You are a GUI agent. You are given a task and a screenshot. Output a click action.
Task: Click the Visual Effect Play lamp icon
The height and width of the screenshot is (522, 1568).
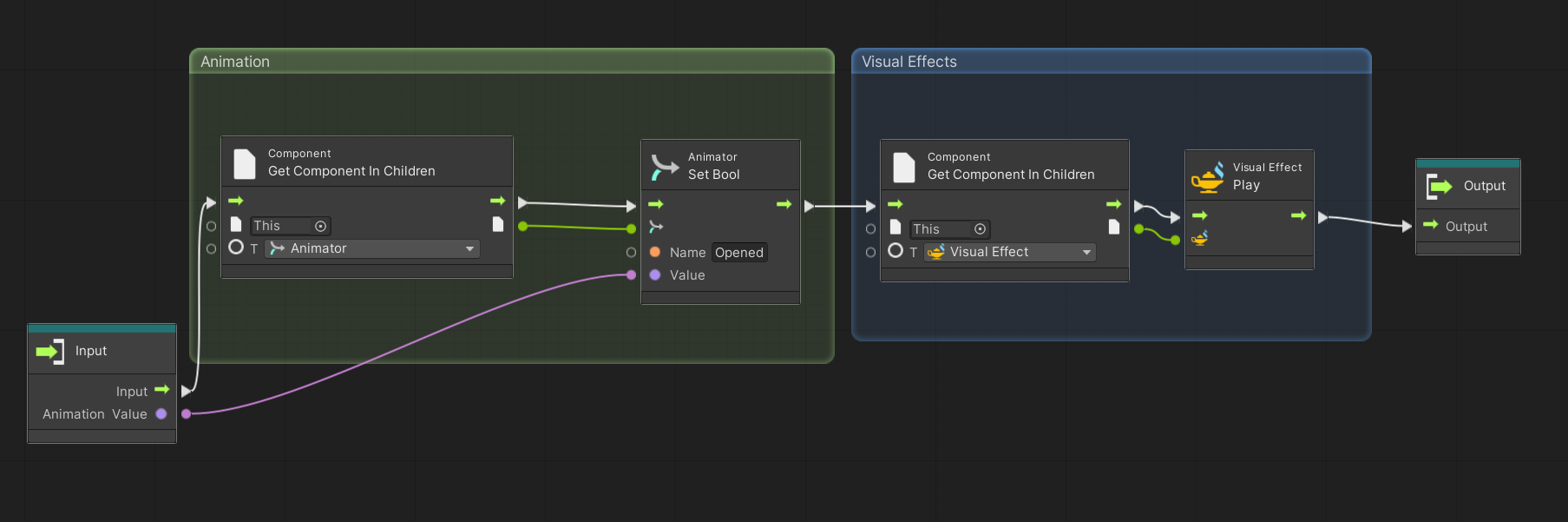tap(1207, 176)
